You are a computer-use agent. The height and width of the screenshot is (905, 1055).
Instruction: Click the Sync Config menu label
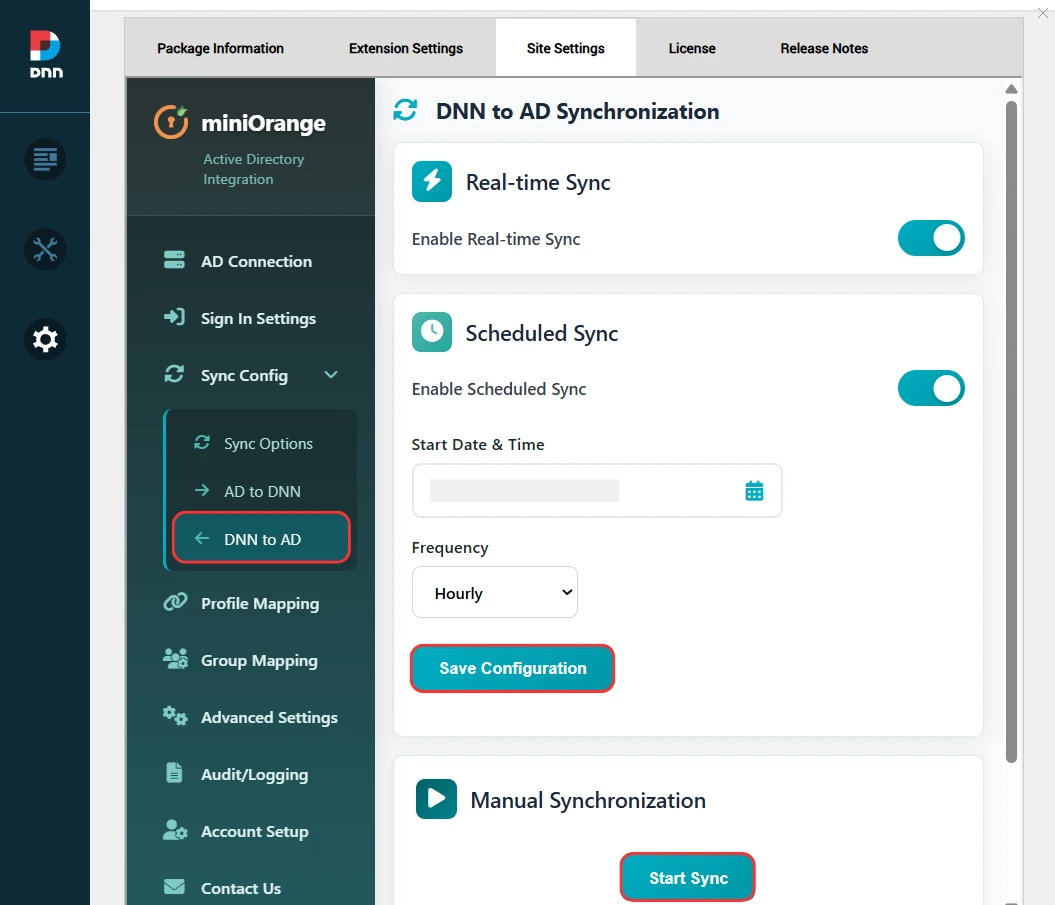[x=244, y=375]
